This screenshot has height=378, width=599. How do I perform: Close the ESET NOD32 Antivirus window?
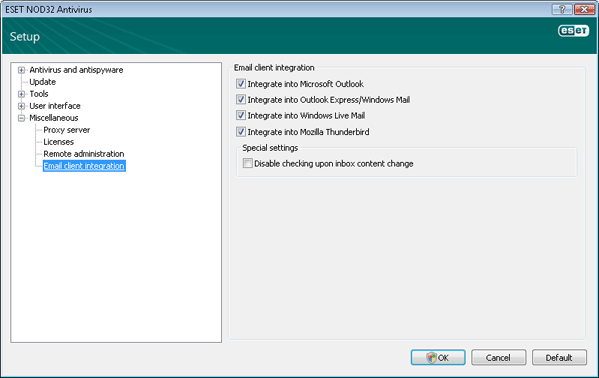(x=584, y=10)
